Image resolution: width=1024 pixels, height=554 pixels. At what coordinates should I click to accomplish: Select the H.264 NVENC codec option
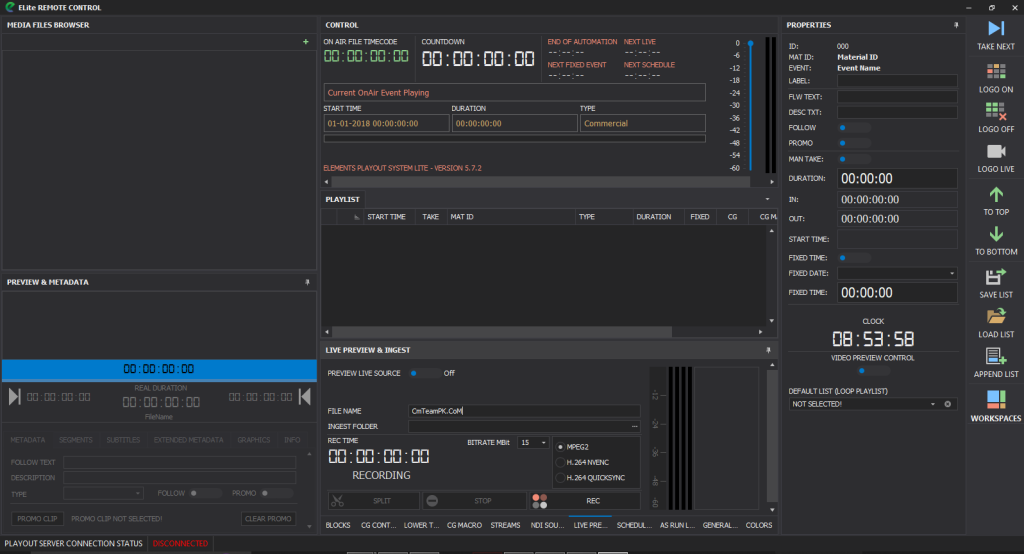(x=560, y=463)
